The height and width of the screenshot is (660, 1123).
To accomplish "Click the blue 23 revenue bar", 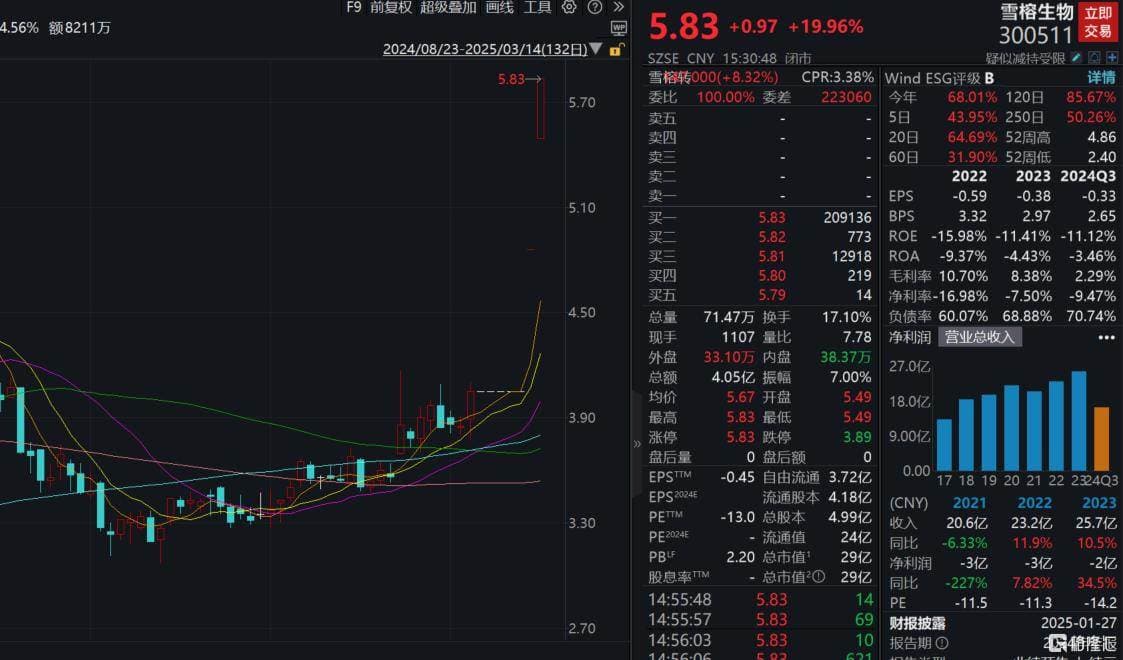I will click(x=1079, y=421).
